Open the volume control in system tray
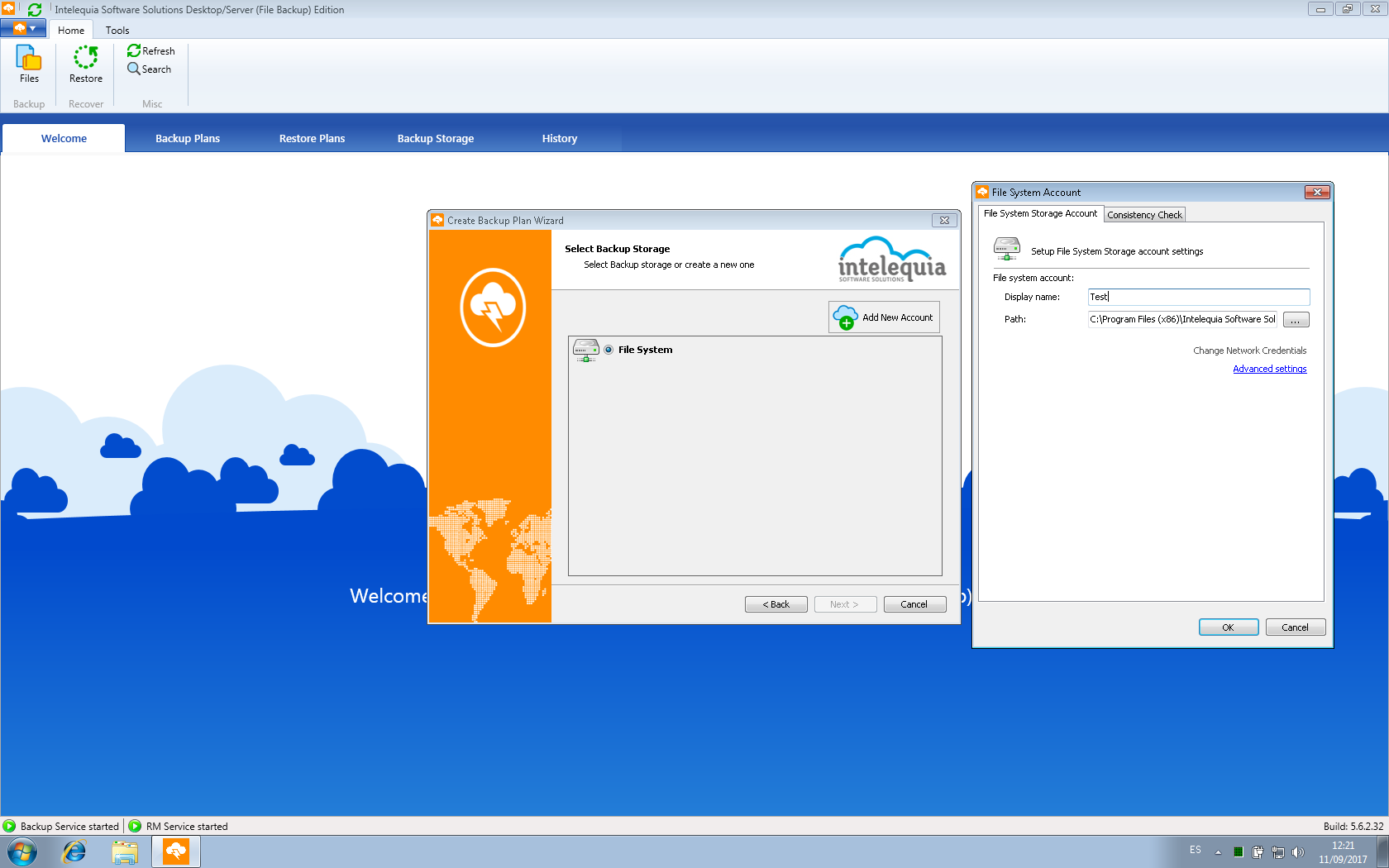 click(1298, 851)
